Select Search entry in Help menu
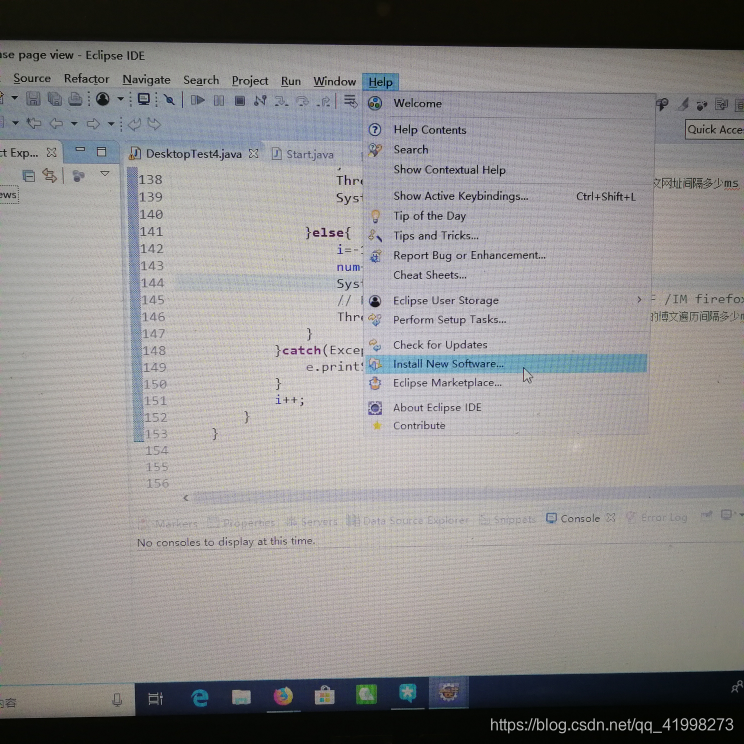Viewport: 744px width, 744px height. (x=508, y=149)
